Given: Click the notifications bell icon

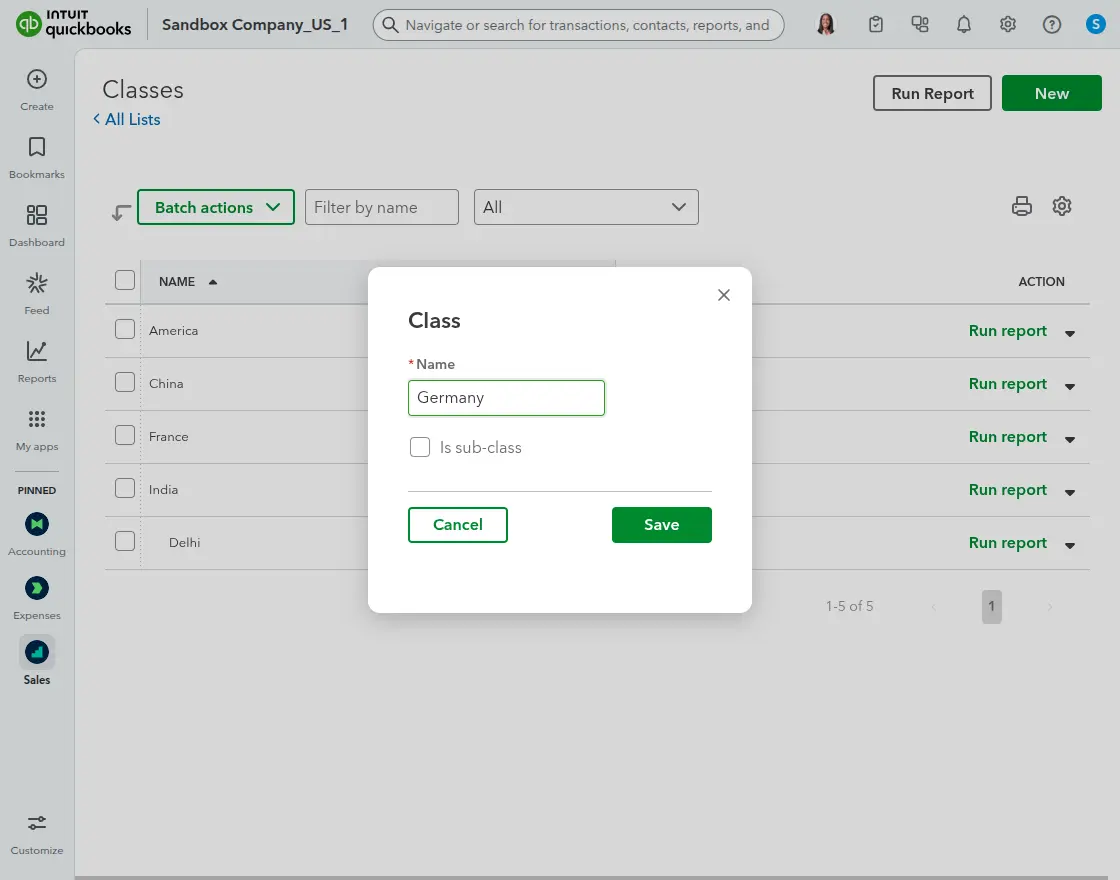Looking at the screenshot, I should 964,24.
